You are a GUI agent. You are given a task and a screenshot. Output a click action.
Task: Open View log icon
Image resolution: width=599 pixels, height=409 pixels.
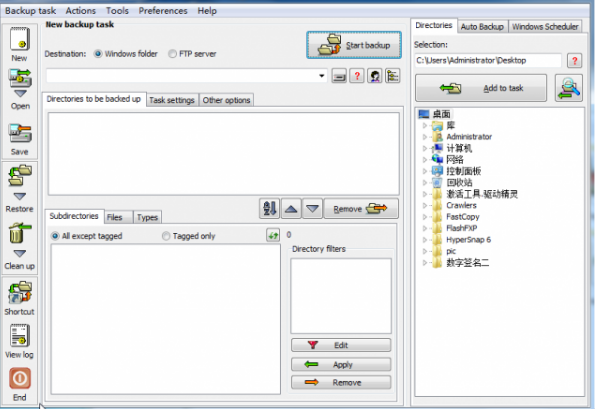pos(20,335)
